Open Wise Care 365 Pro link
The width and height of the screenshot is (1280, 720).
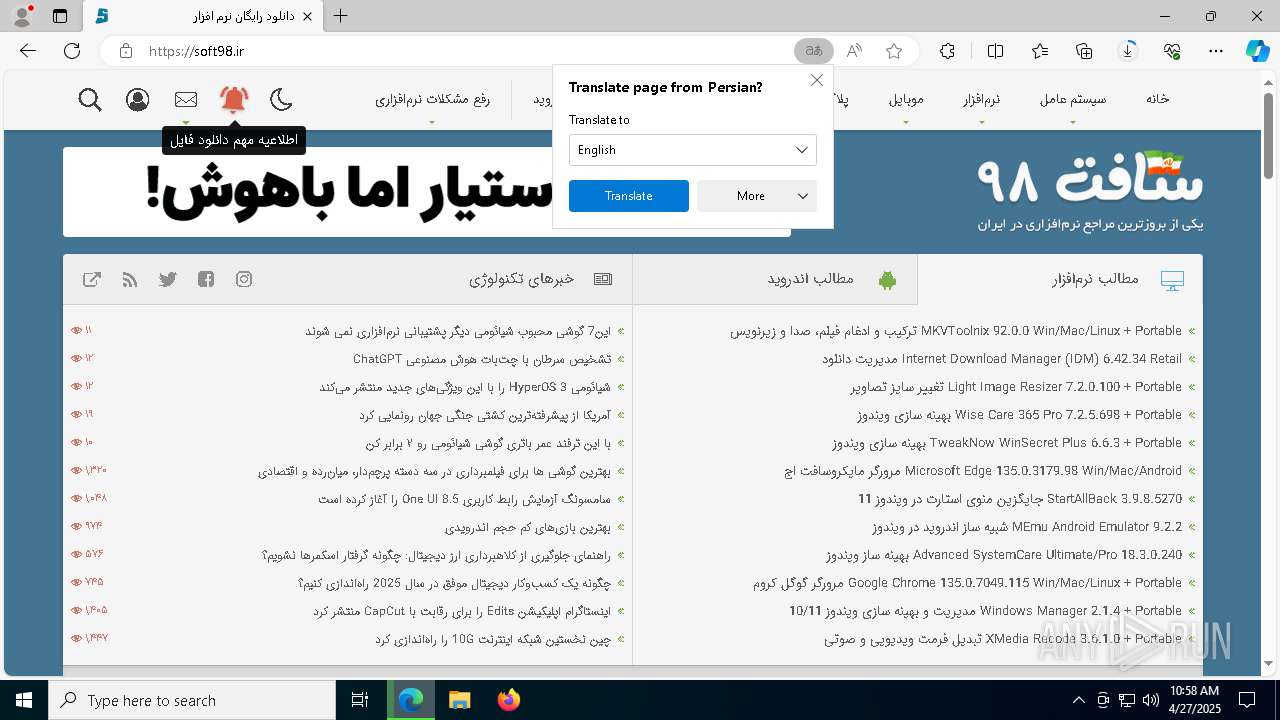click(1019, 415)
